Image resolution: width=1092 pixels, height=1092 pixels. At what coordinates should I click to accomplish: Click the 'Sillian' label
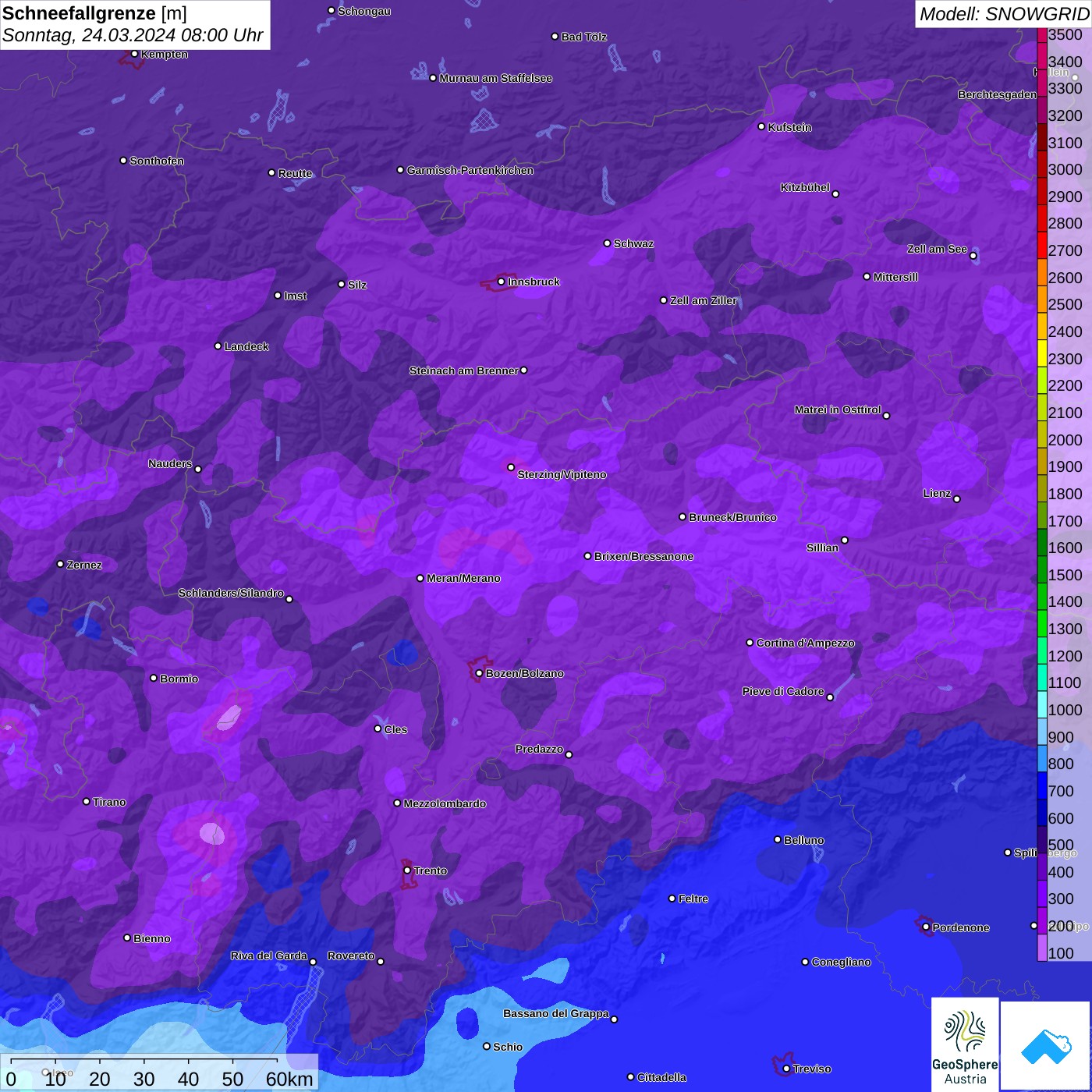[822, 548]
